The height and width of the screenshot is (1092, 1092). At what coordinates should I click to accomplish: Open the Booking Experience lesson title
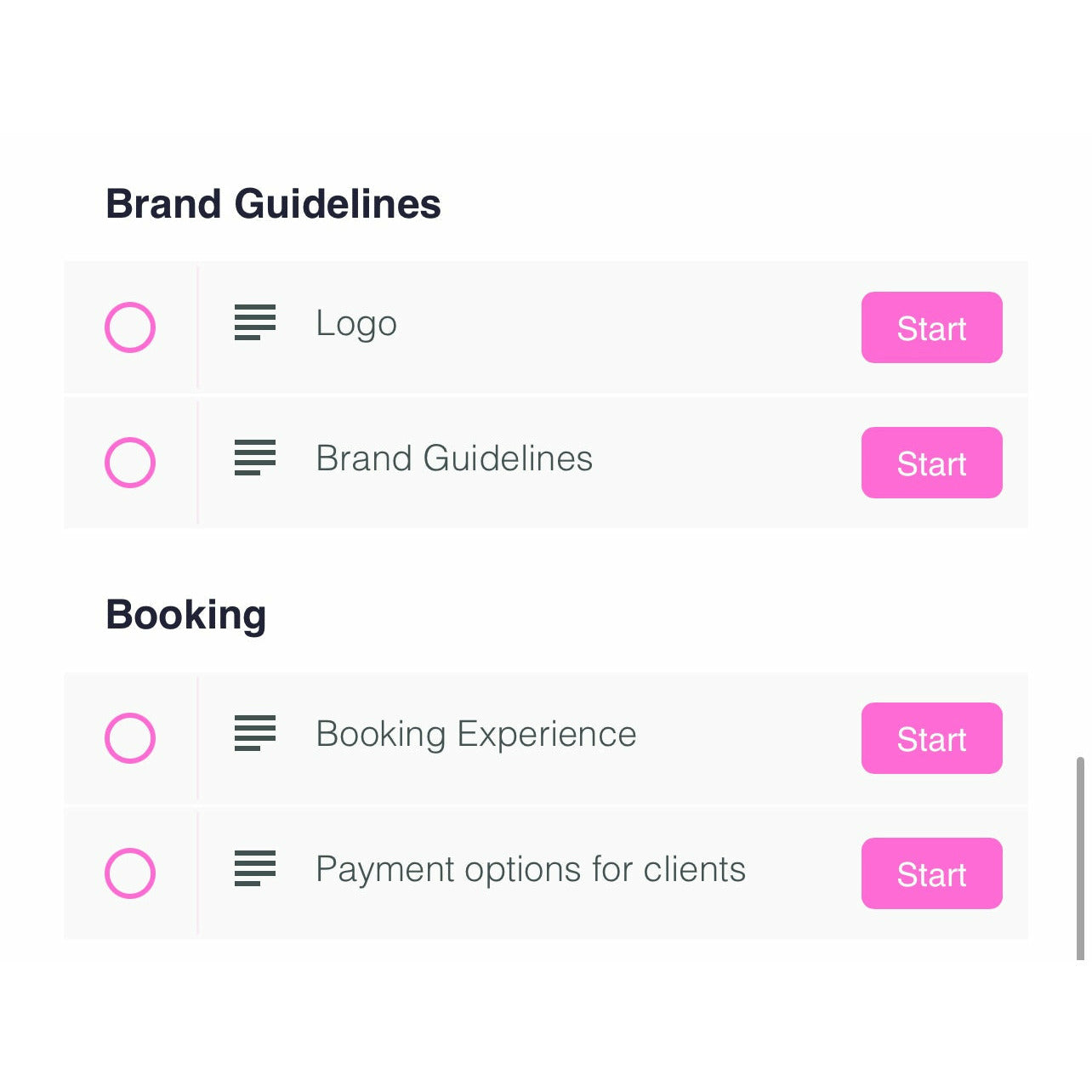pyautogui.click(x=475, y=734)
